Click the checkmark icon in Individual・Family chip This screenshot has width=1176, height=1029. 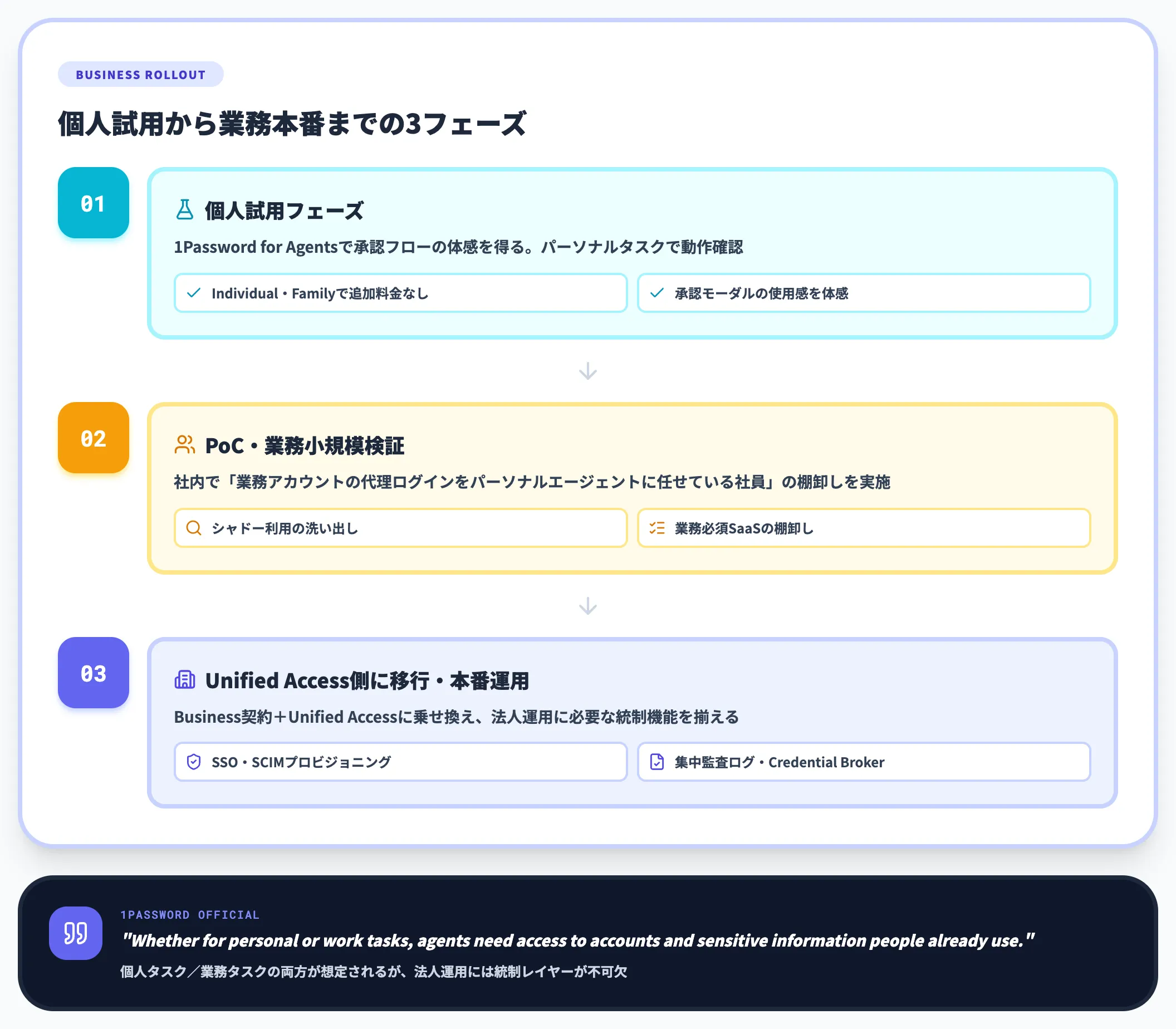tap(194, 293)
